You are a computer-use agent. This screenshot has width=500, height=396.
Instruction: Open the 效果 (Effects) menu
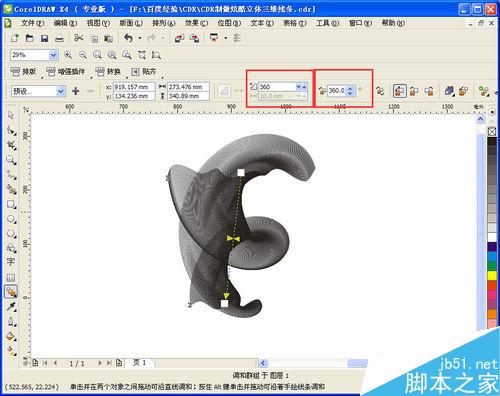click(x=196, y=23)
